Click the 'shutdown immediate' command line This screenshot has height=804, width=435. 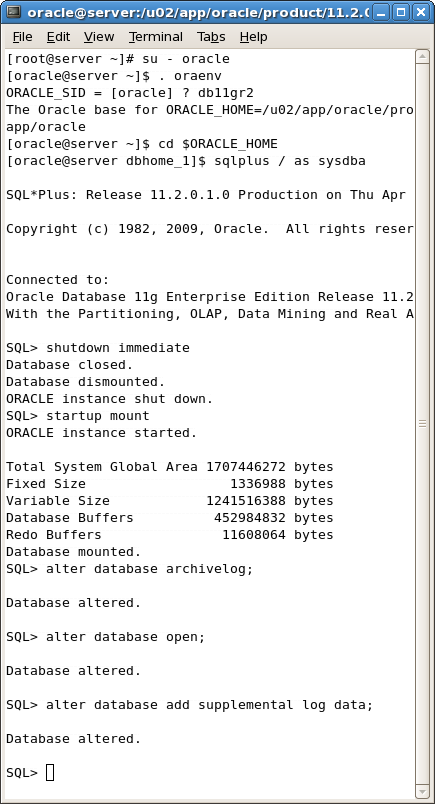click(x=98, y=348)
